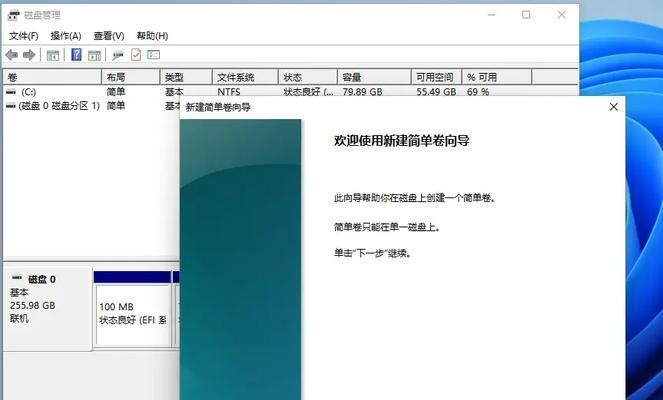The image size is (663, 400).
Task: Select the 100 MB EFI partition block
Action: tap(132, 314)
